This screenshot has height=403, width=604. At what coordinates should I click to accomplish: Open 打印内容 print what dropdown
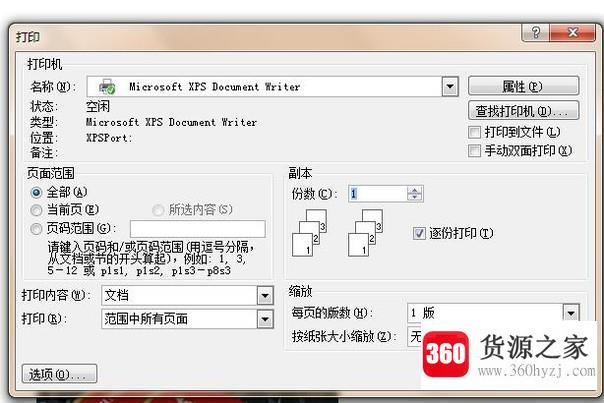tap(265, 296)
